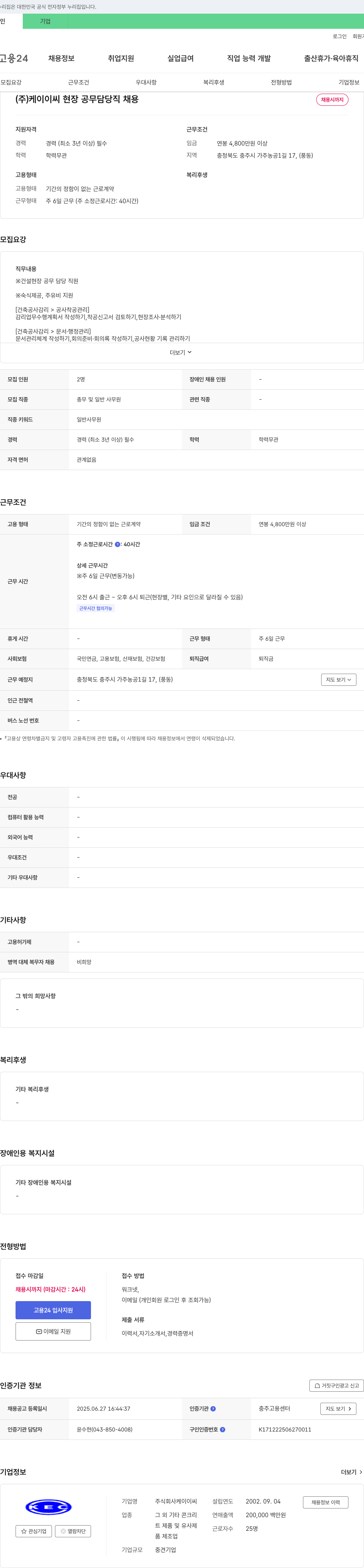Click the job title (주)케이이씨 현장 공무담당직 채용
This screenshot has height=1568, width=364.
click(77, 99)
